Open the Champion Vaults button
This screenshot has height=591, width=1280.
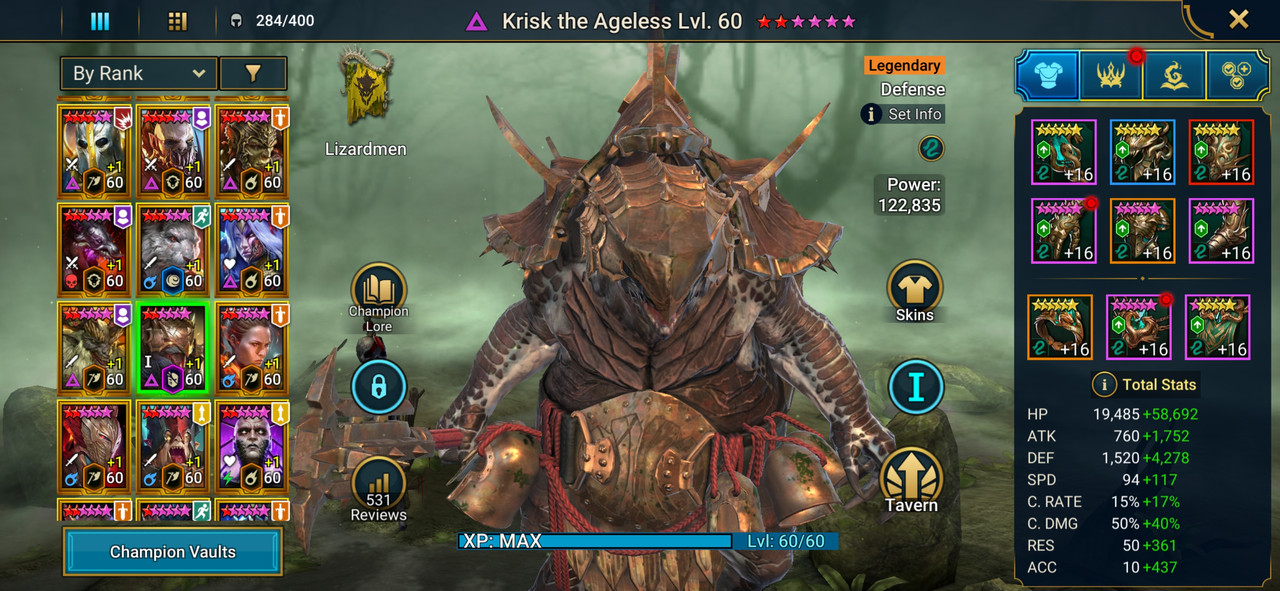point(173,552)
